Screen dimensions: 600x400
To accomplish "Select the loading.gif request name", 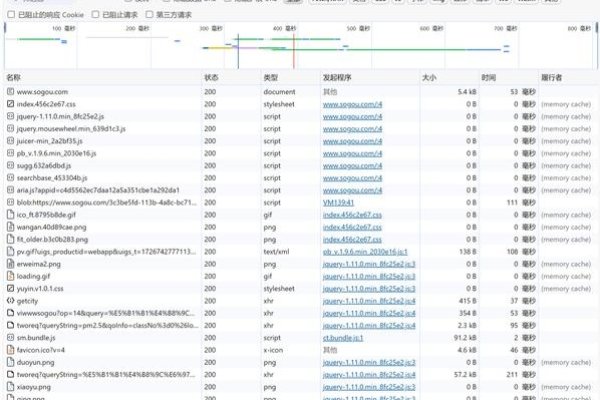I will (x=33, y=276).
